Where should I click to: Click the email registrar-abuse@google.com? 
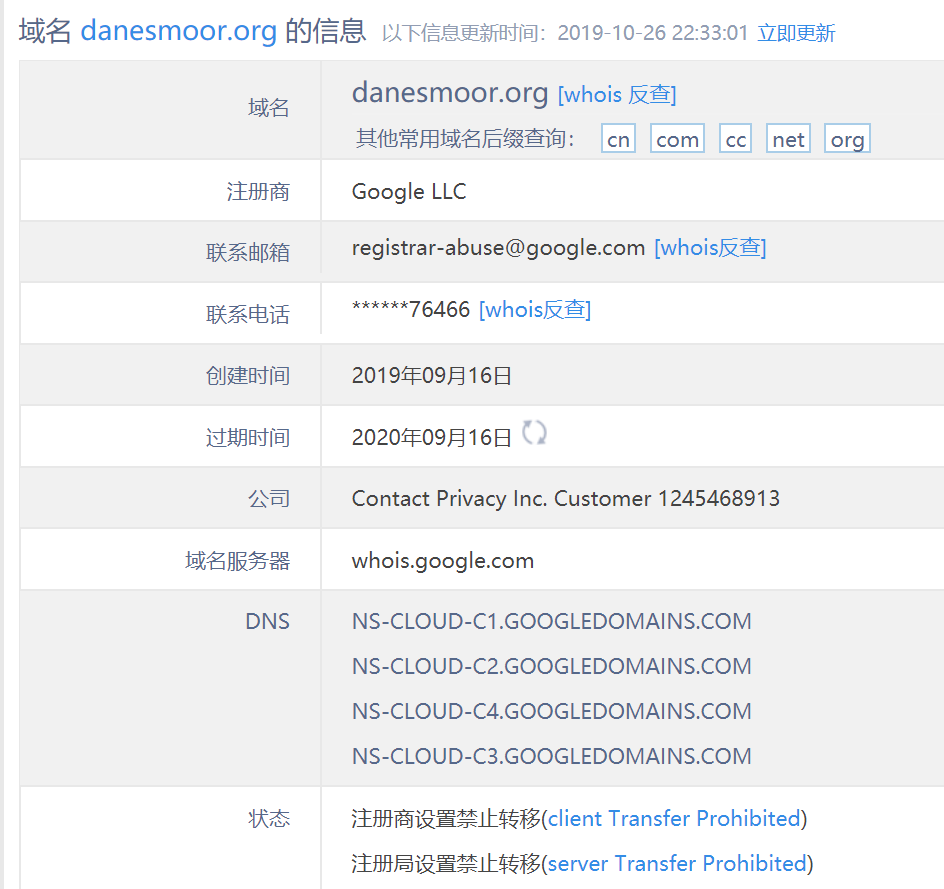(498, 248)
